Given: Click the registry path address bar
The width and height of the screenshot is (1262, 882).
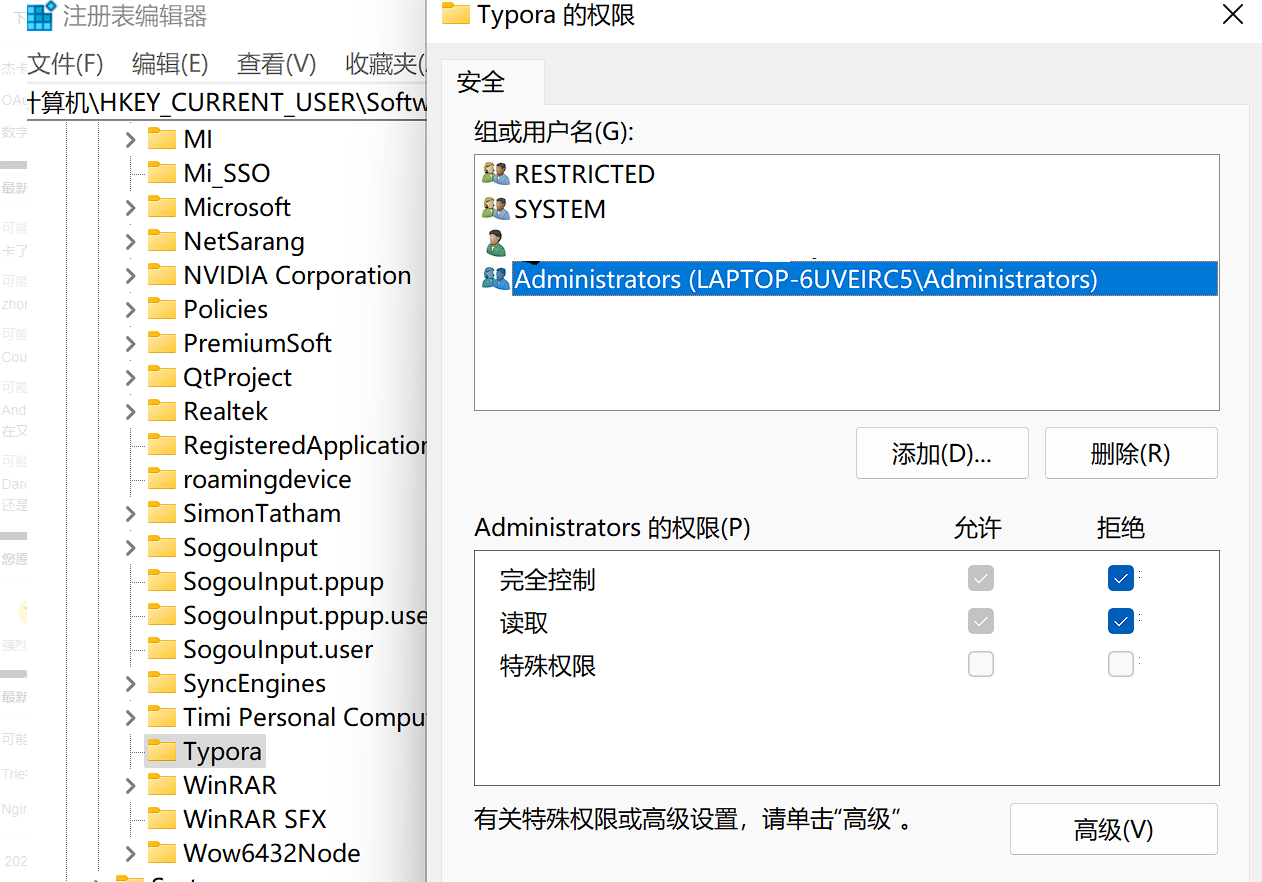Looking at the screenshot, I should 226,102.
